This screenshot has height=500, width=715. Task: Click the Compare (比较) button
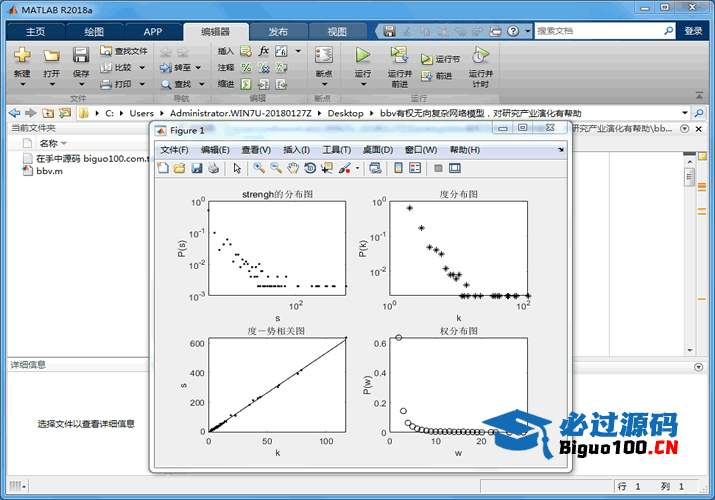pos(117,67)
